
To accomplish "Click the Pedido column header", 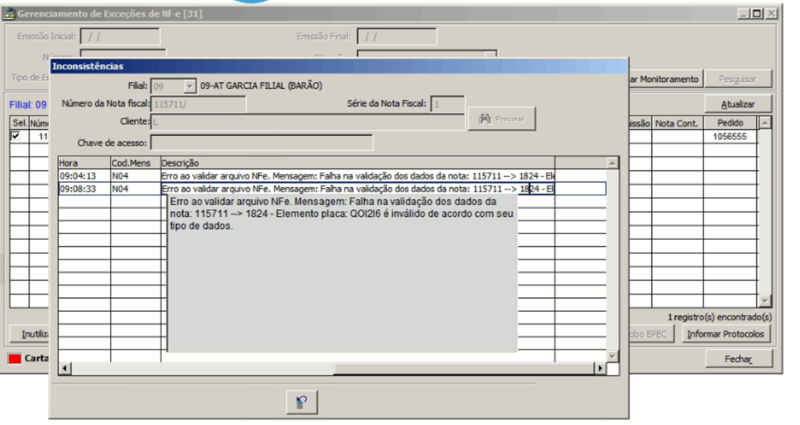I will 731,123.
